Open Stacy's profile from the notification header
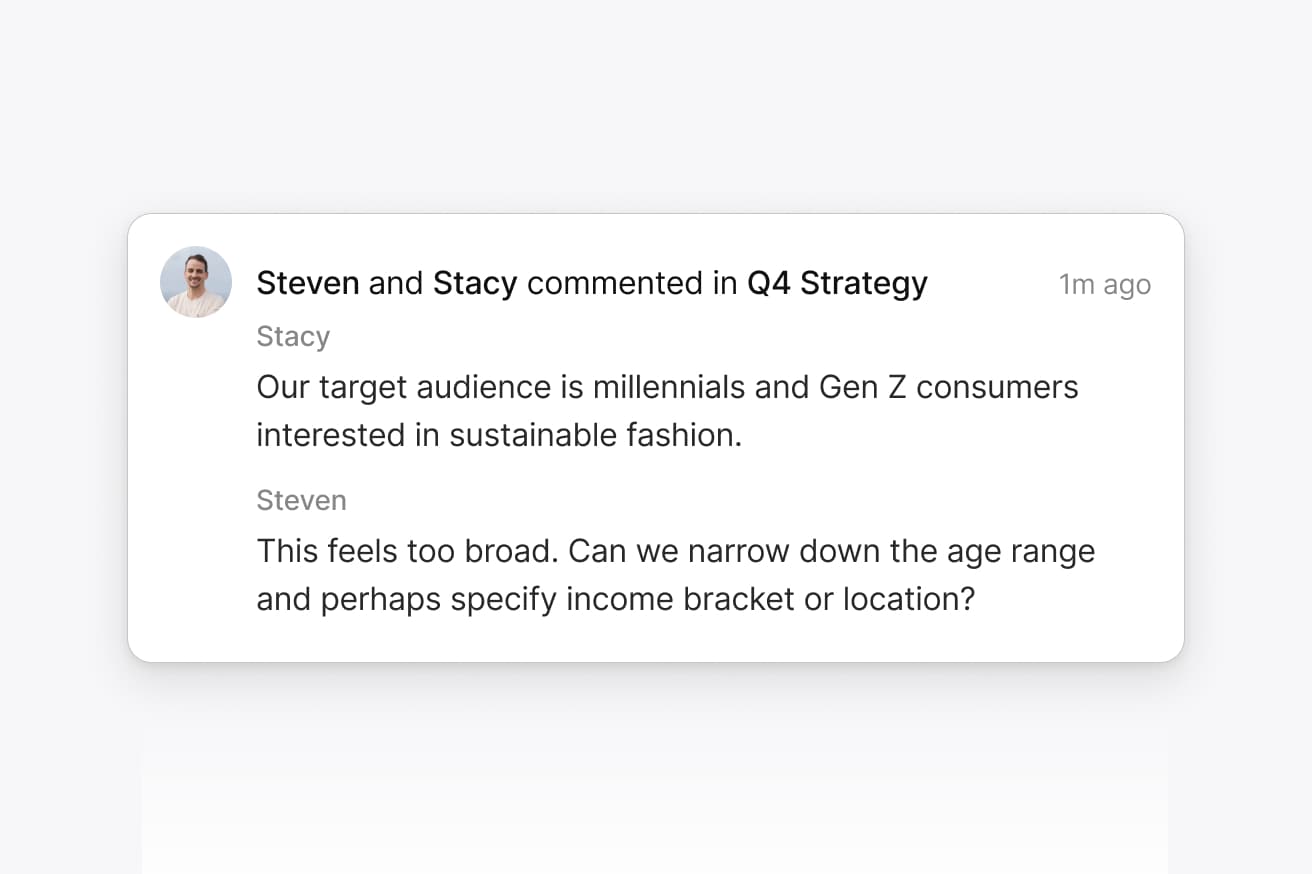Screen dimensions: 1312x874 [474, 284]
